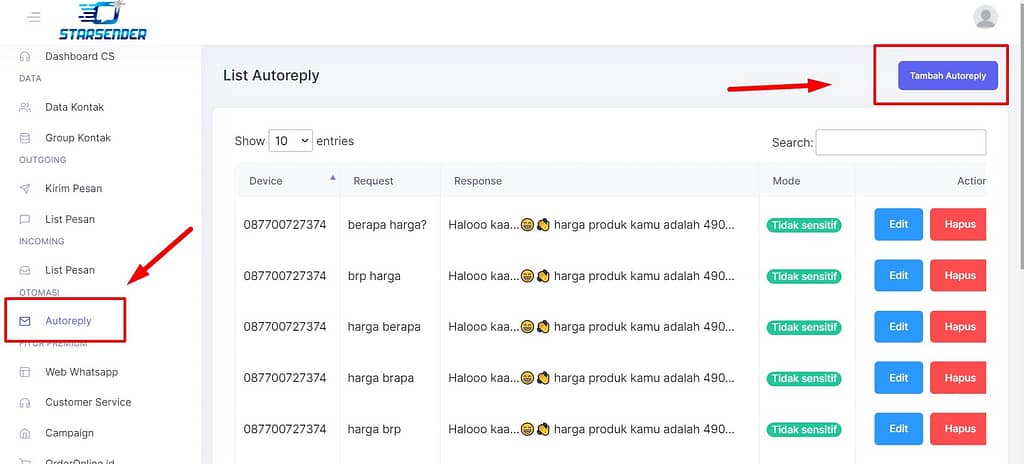Sort by the Request column header
This screenshot has height=464, width=1024.
click(391, 180)
